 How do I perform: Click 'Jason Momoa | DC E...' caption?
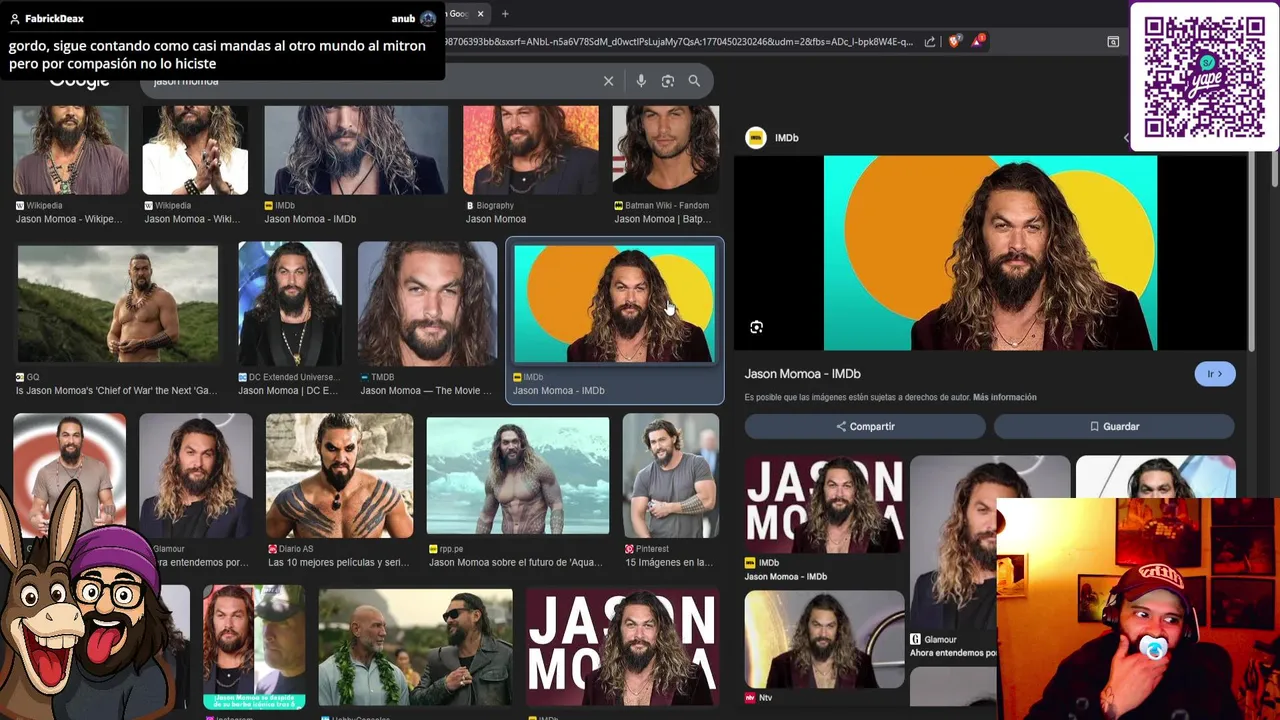pos(288,391)
